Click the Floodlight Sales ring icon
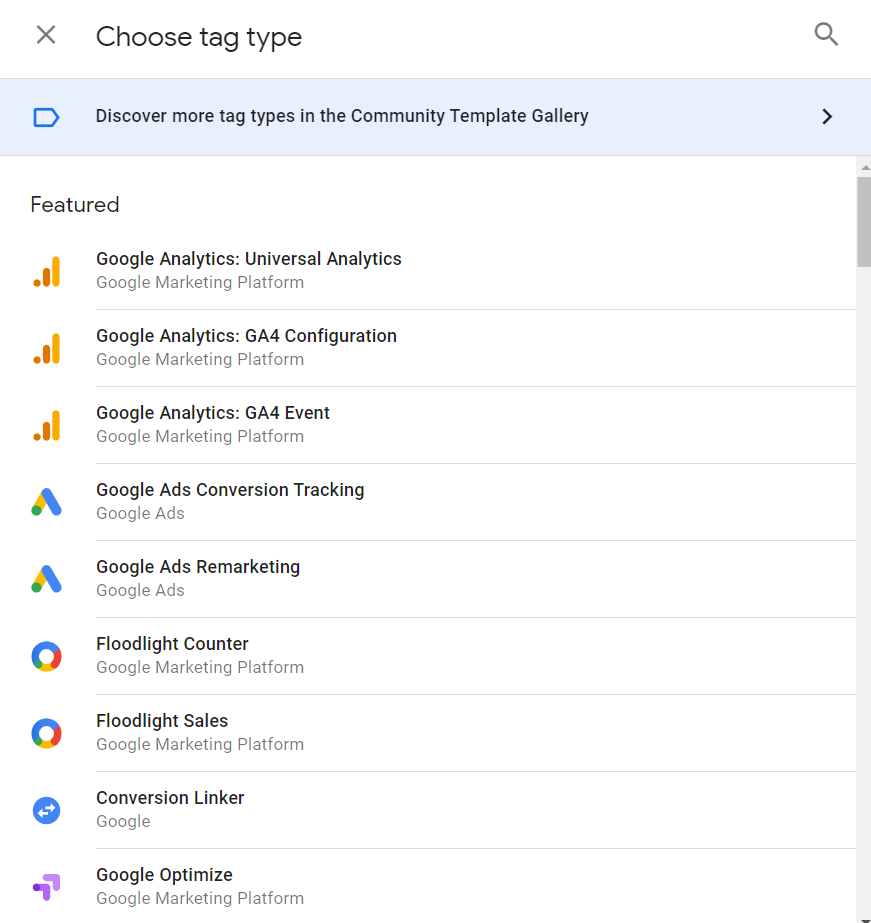This screenshot has width=871, height=923. tap(46, 733)
